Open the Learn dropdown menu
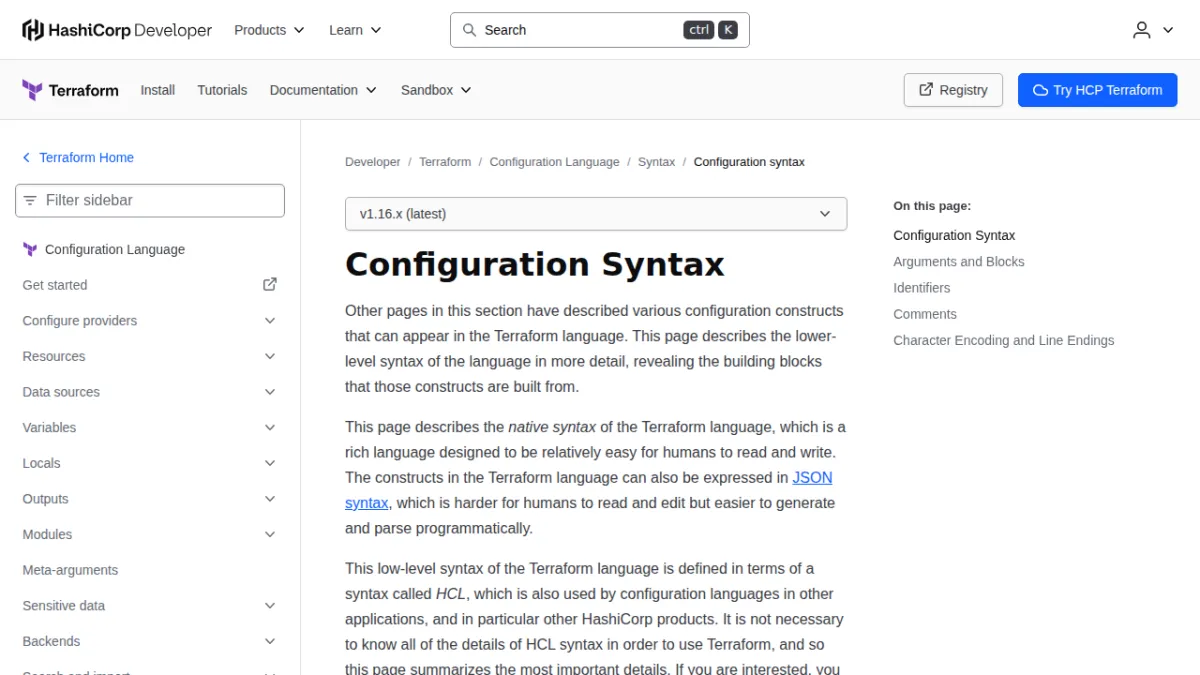This screenshot has height=675, width=1200. (x=355, y=30)
